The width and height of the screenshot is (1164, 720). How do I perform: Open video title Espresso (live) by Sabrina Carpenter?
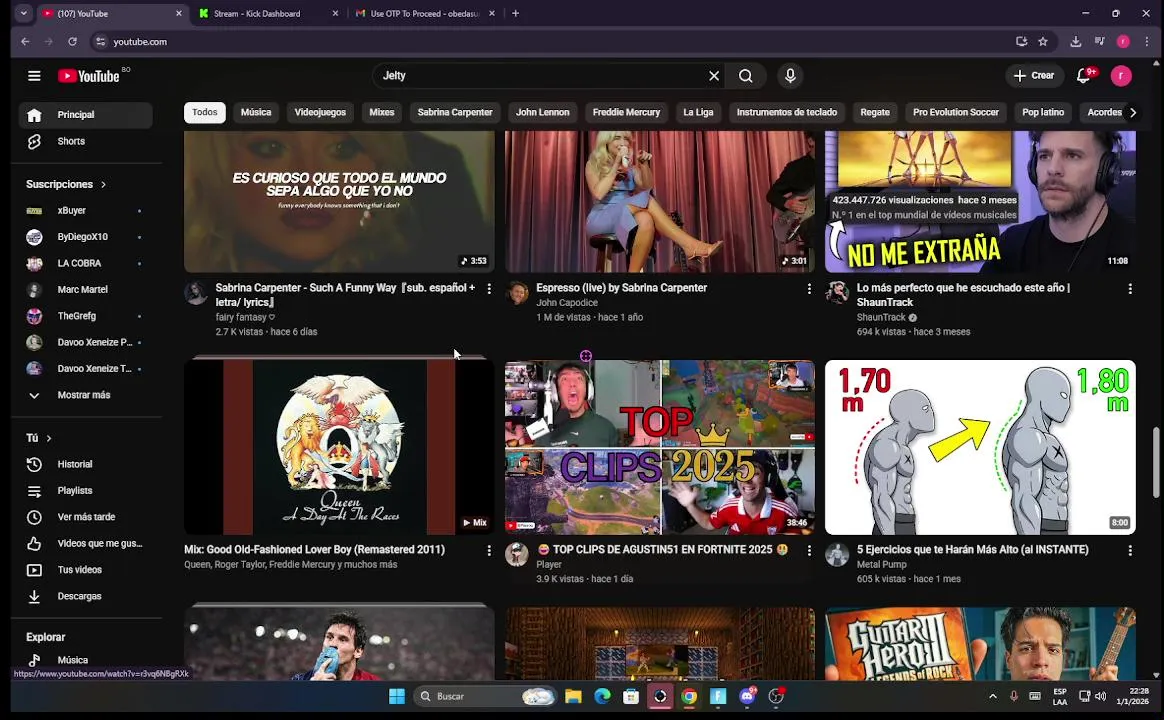coord(621,288)
